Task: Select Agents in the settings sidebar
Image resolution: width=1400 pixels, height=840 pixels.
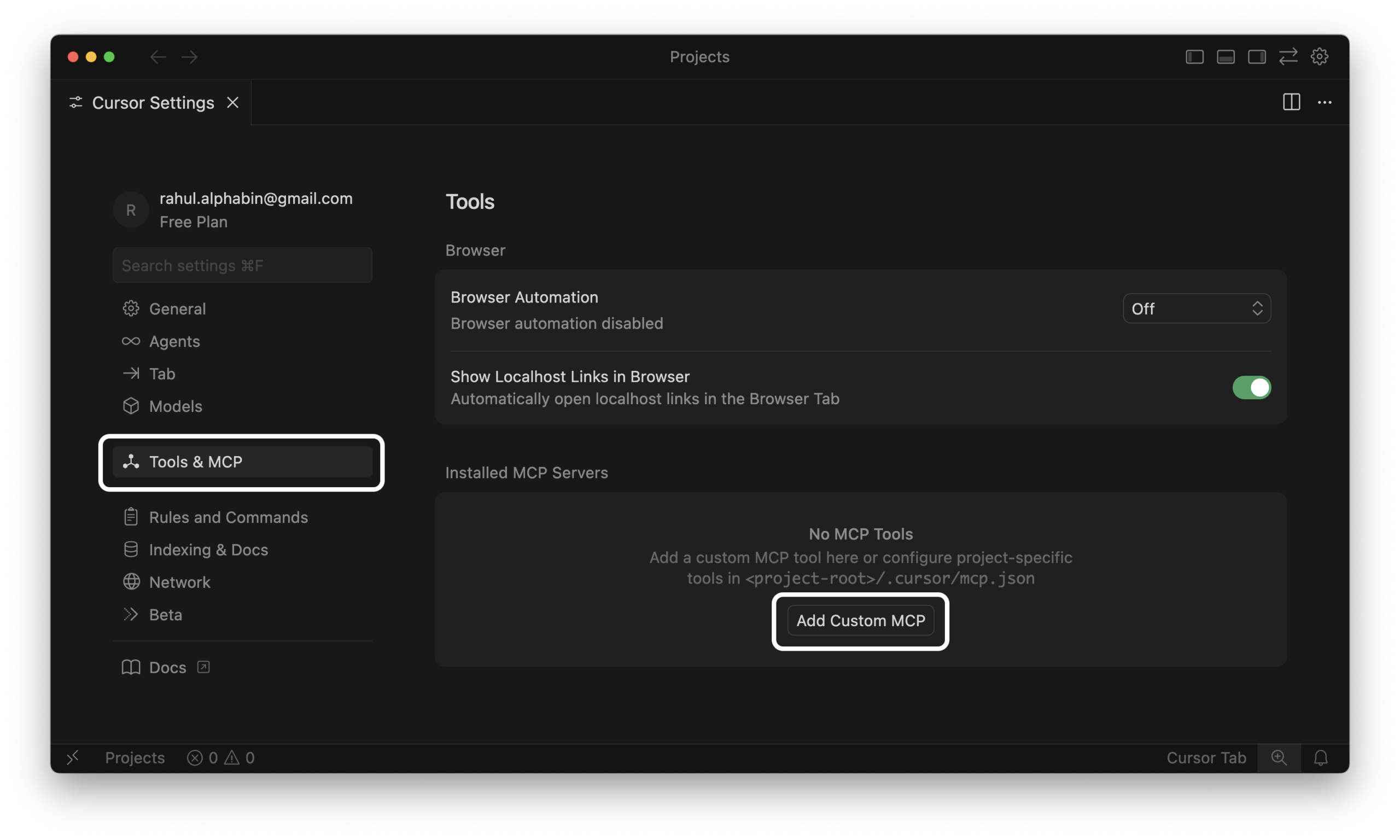Action: coord(174,341)
